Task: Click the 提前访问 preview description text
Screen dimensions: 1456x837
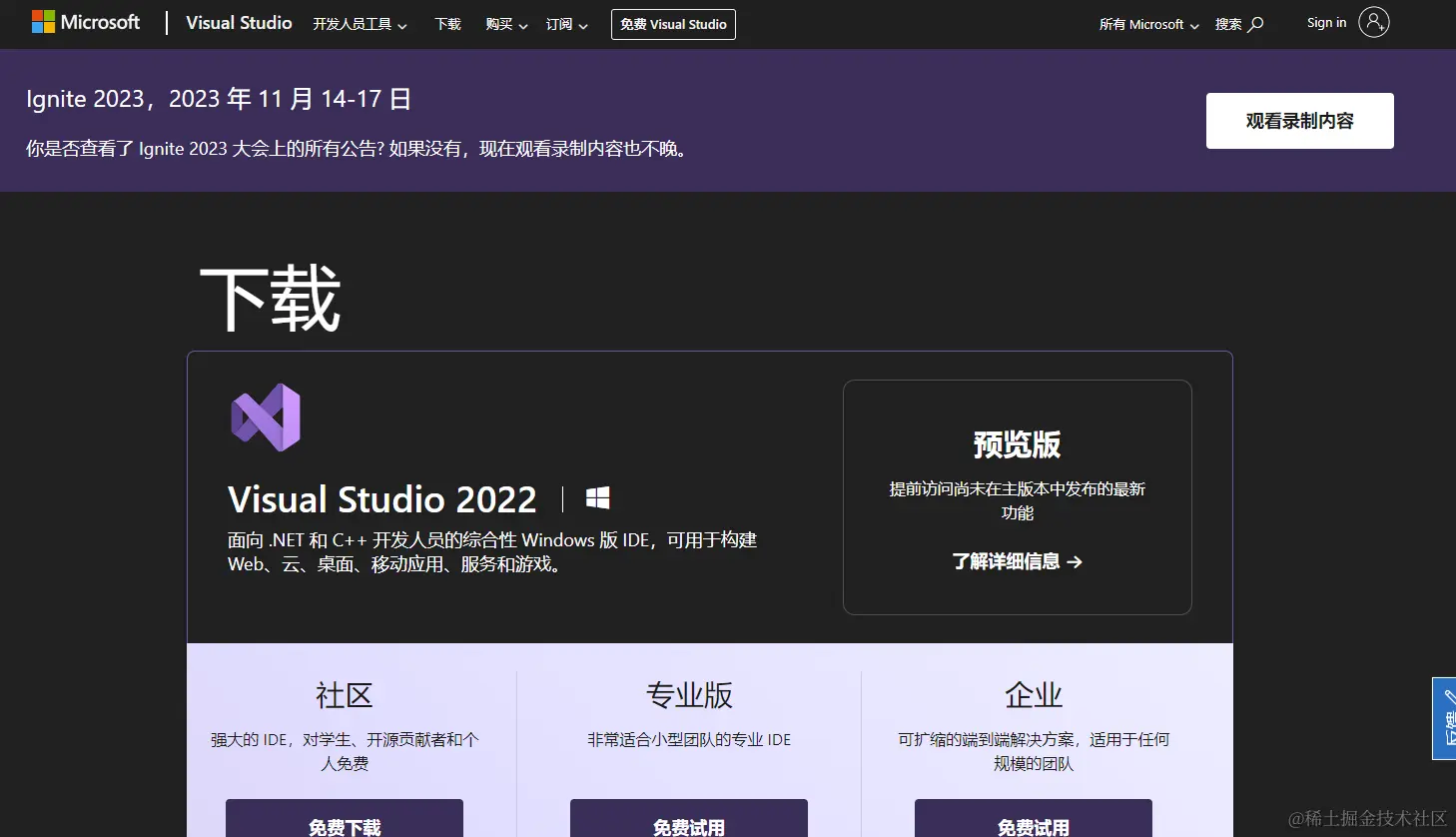Action: point(1017,500)
